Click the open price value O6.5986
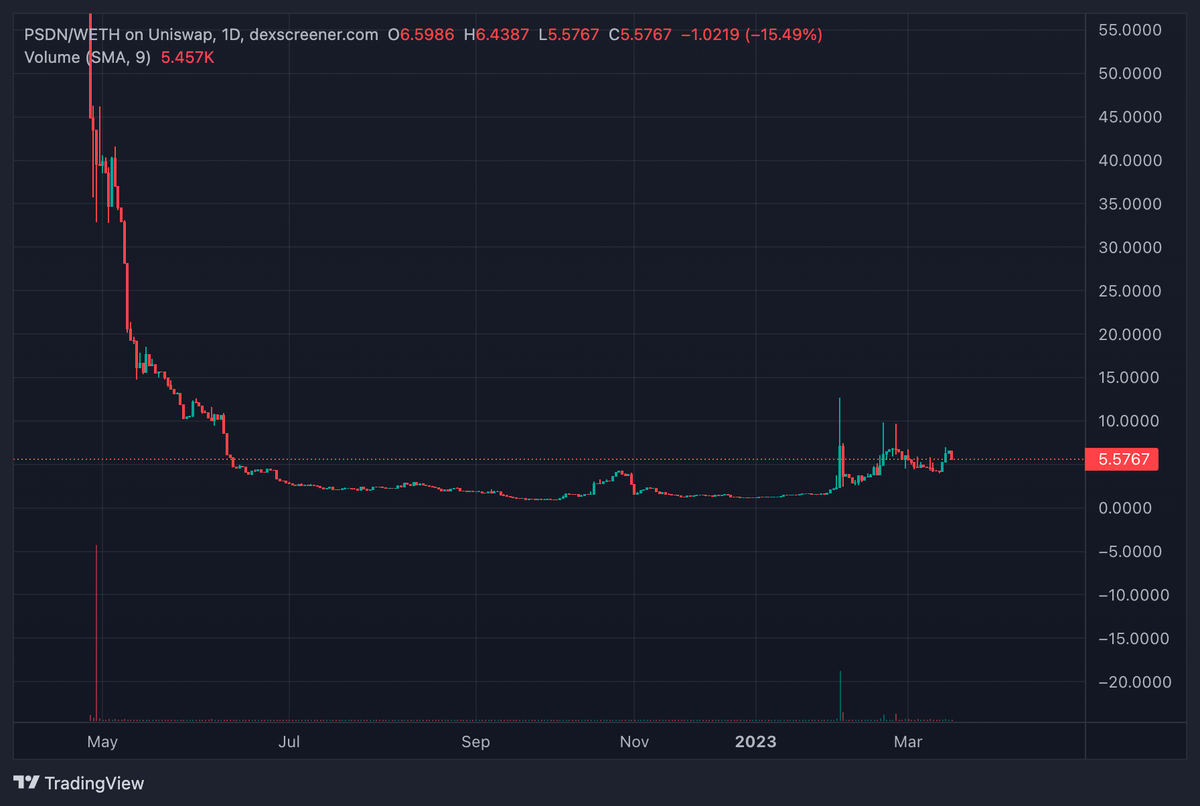This screenshot has height=806, width=1200. (427, 35)
